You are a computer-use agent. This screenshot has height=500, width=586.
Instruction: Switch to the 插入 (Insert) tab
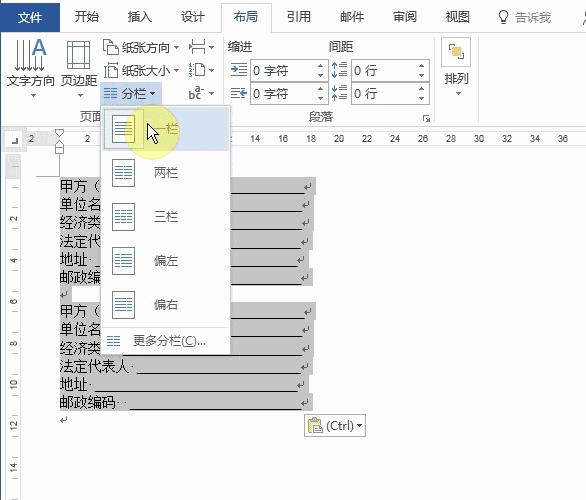[x=139, y=17]
